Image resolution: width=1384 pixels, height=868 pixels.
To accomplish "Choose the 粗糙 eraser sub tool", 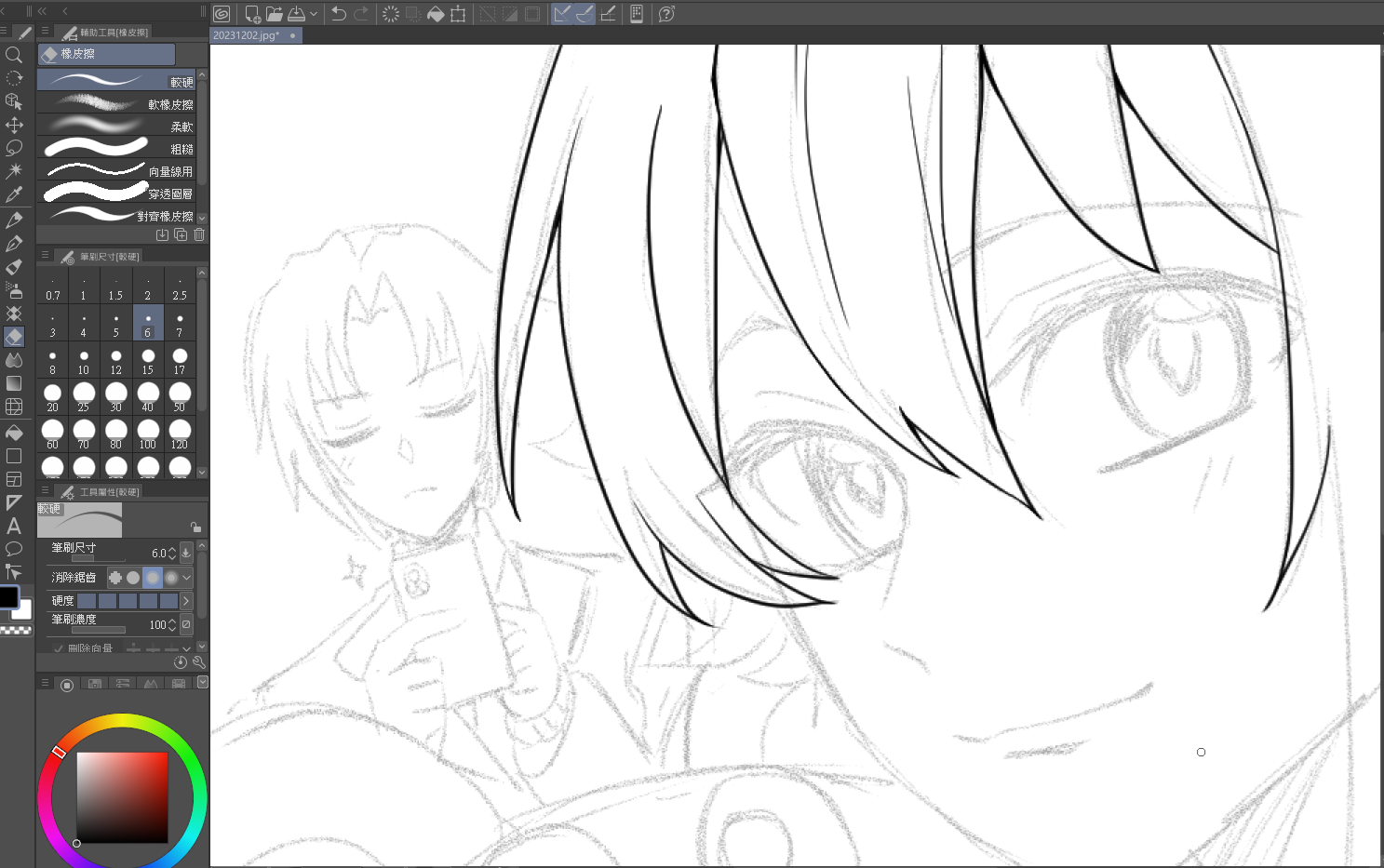I will [116, 149].
